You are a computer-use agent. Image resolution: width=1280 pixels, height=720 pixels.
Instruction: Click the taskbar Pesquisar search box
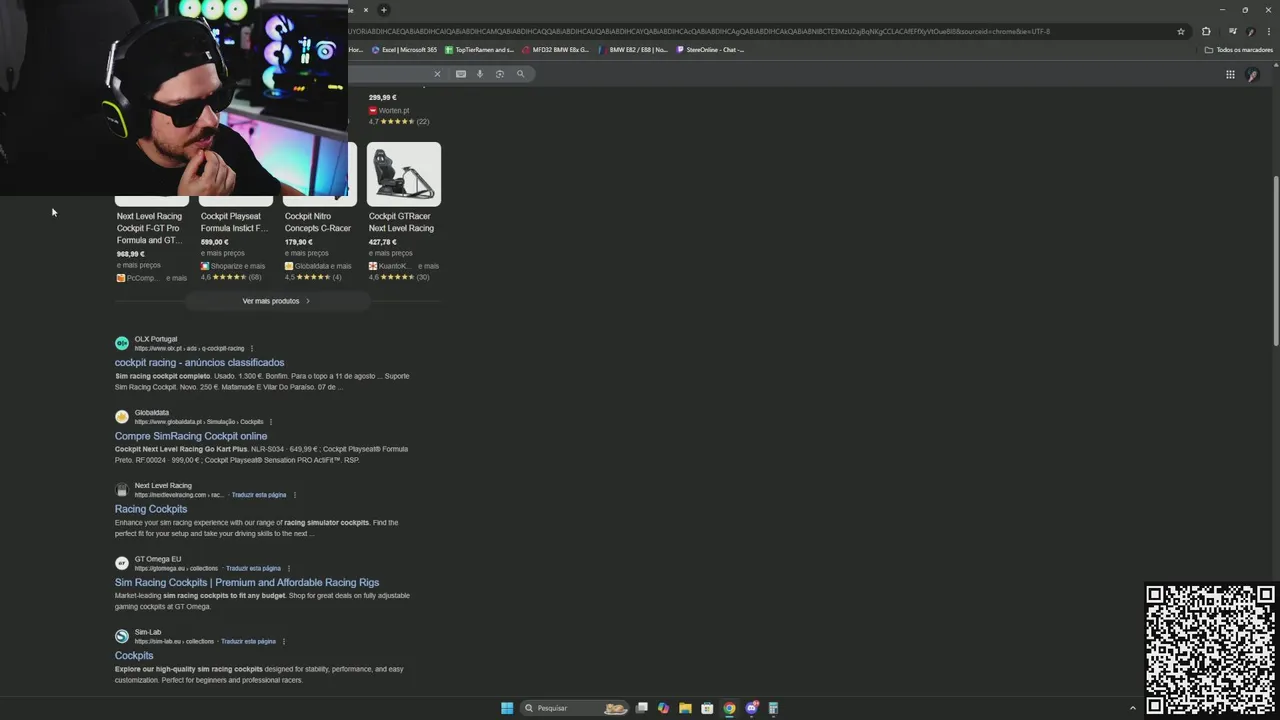click(x=575, y=708)
